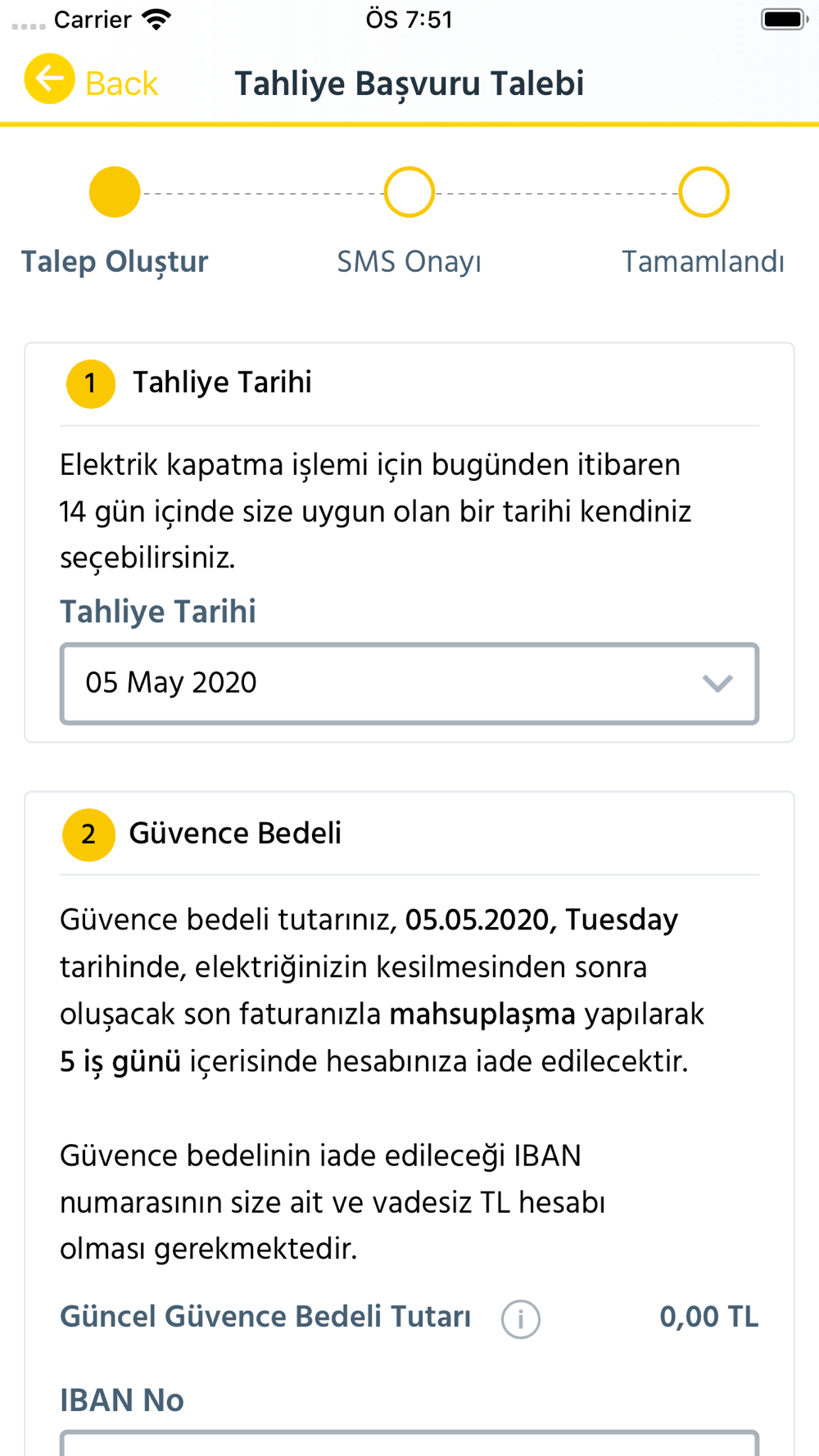Expand the date picker chevron arrow

(717, 684)
